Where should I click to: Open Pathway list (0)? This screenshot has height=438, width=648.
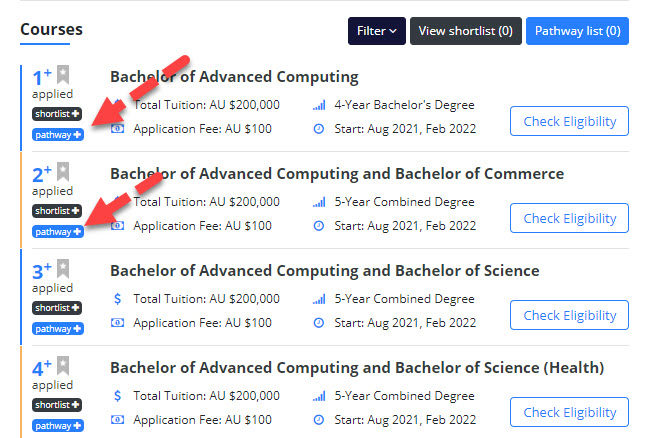pos(577,31)
